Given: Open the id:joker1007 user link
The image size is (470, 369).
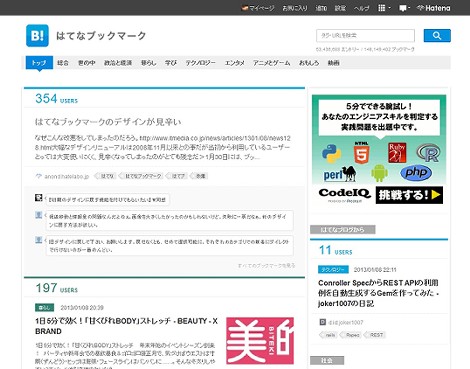Looking at the screenshot, I should point(345,322).
